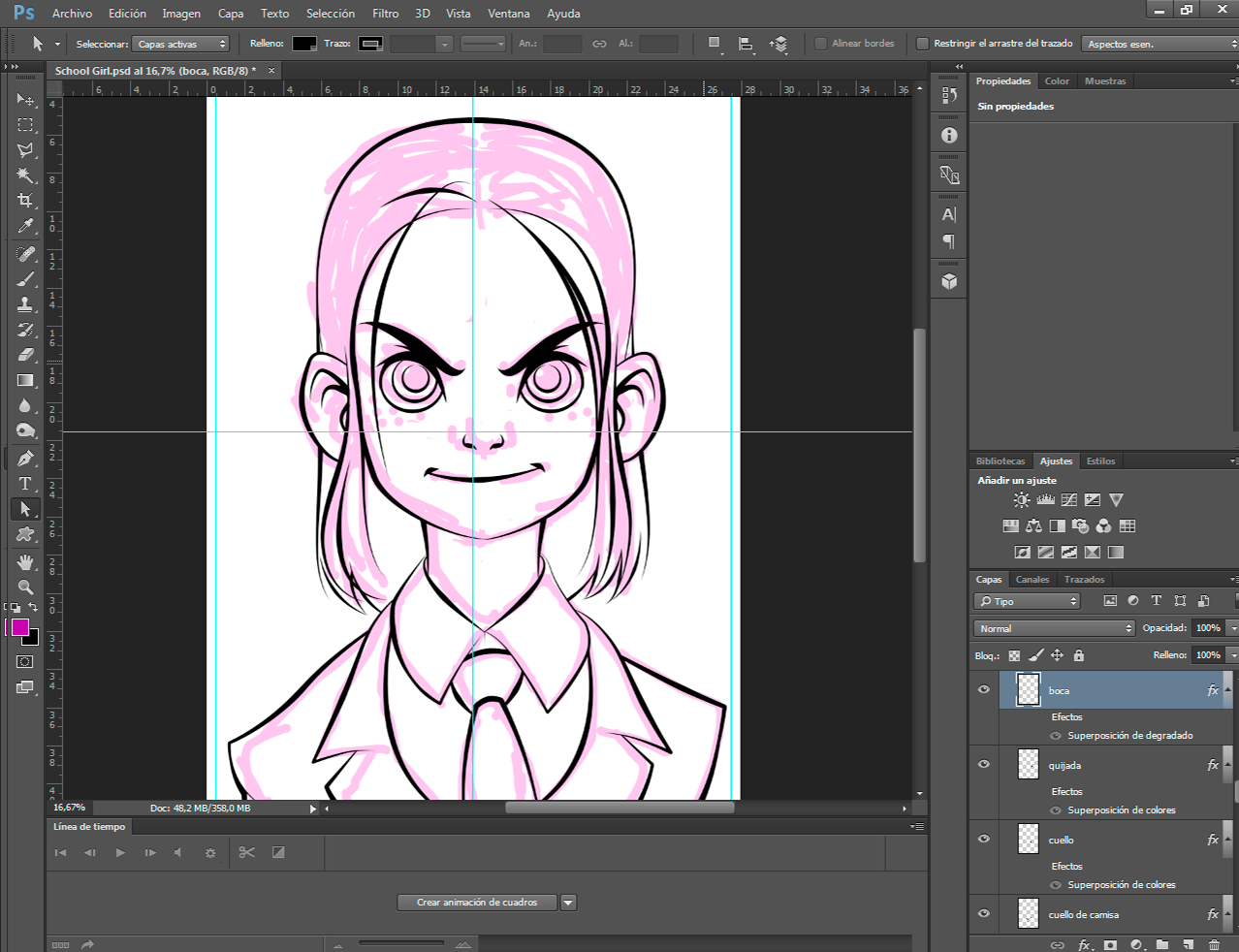This screenshot has height=952, width=1239.
Task: Open the Archivo menu
Action: coord(72,14)
